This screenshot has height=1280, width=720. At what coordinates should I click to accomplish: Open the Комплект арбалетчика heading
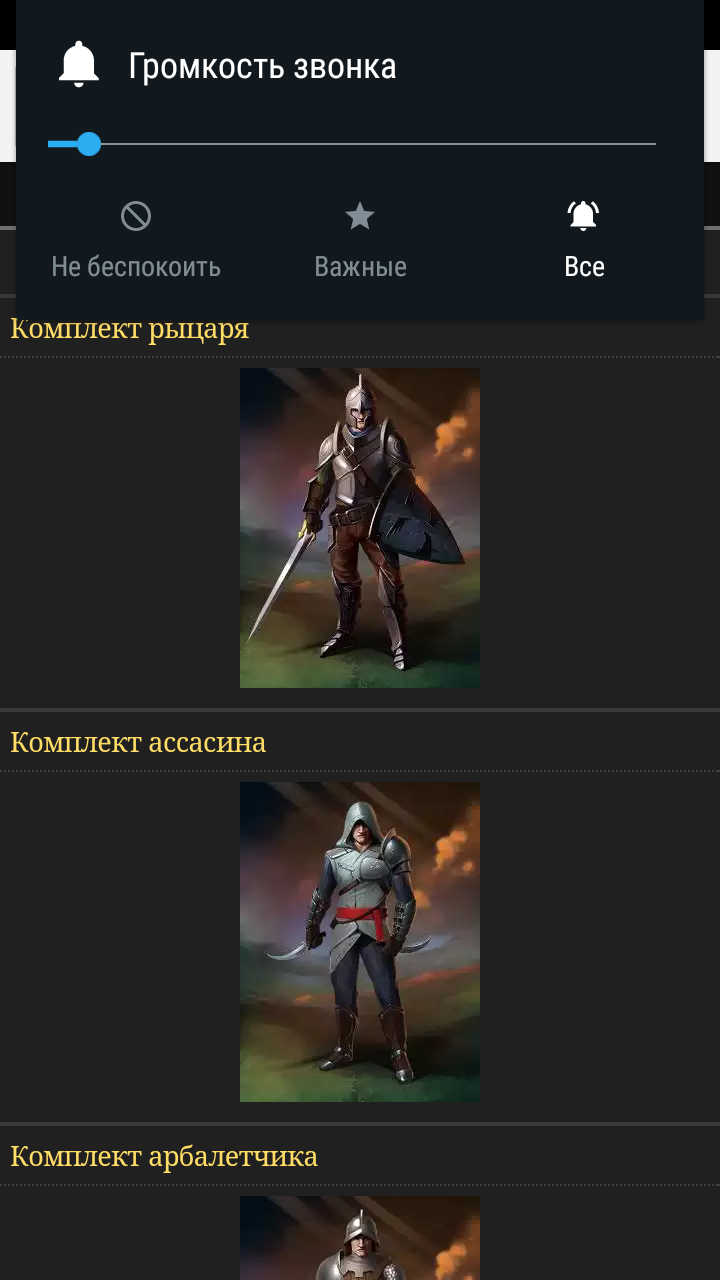pyautogui.click(x=164, y=1156)
